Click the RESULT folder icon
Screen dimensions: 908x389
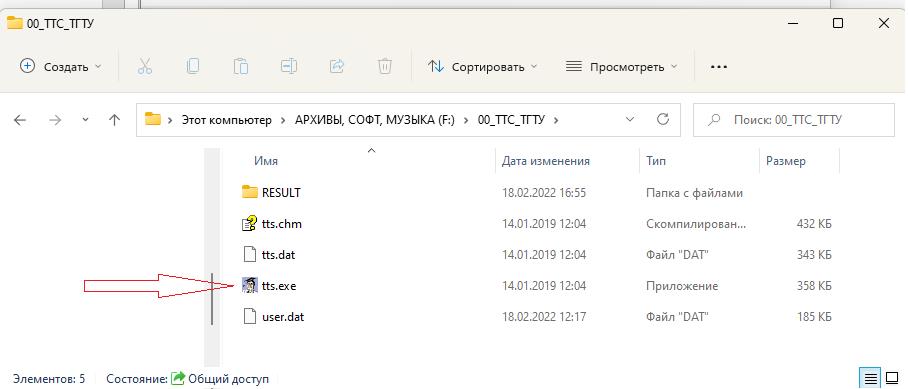[x=250, y=192]
